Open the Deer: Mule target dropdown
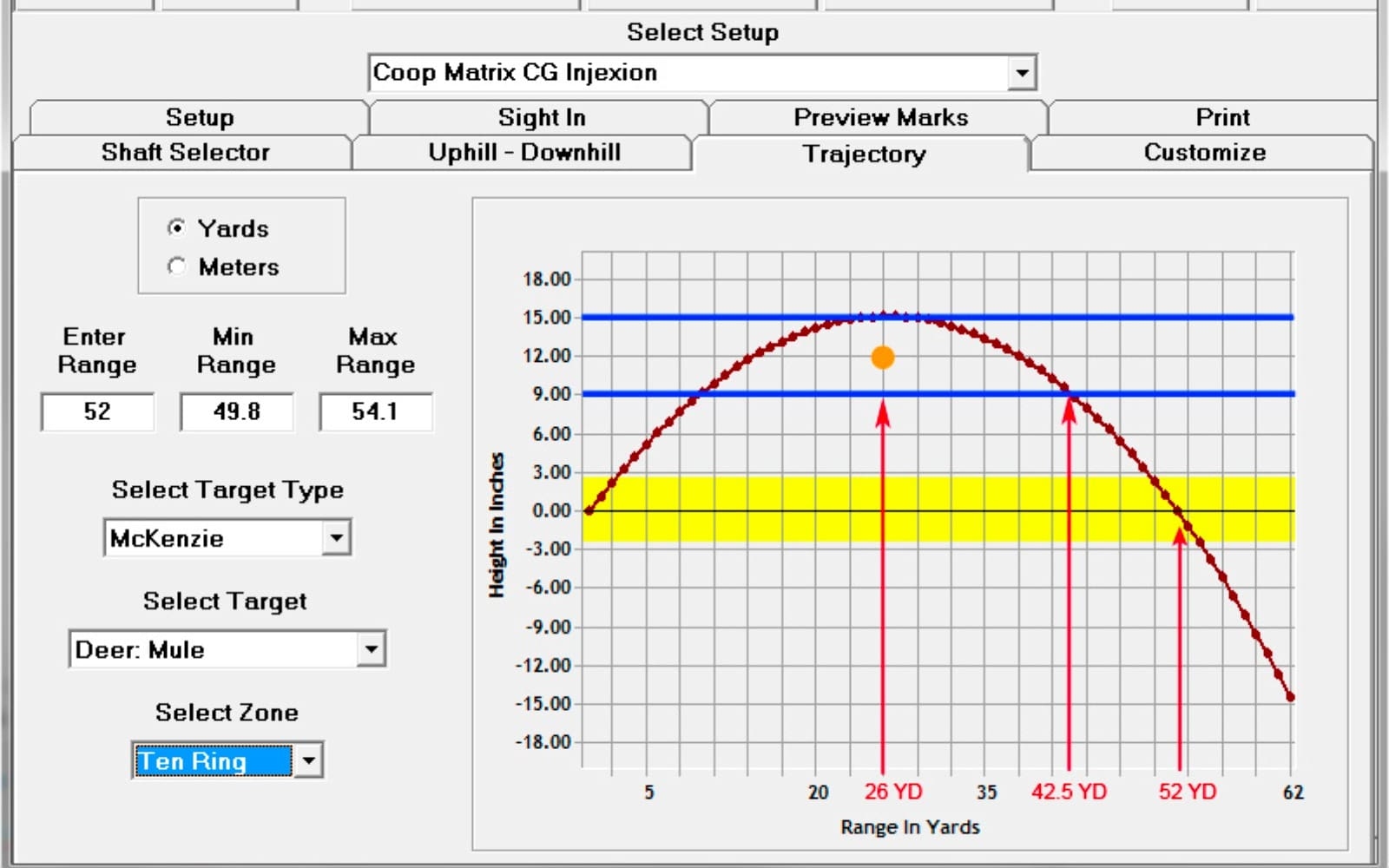Image resolution: width=1389 pixels, height=868 pixels. pyautogui.click(x=371, y=649)
